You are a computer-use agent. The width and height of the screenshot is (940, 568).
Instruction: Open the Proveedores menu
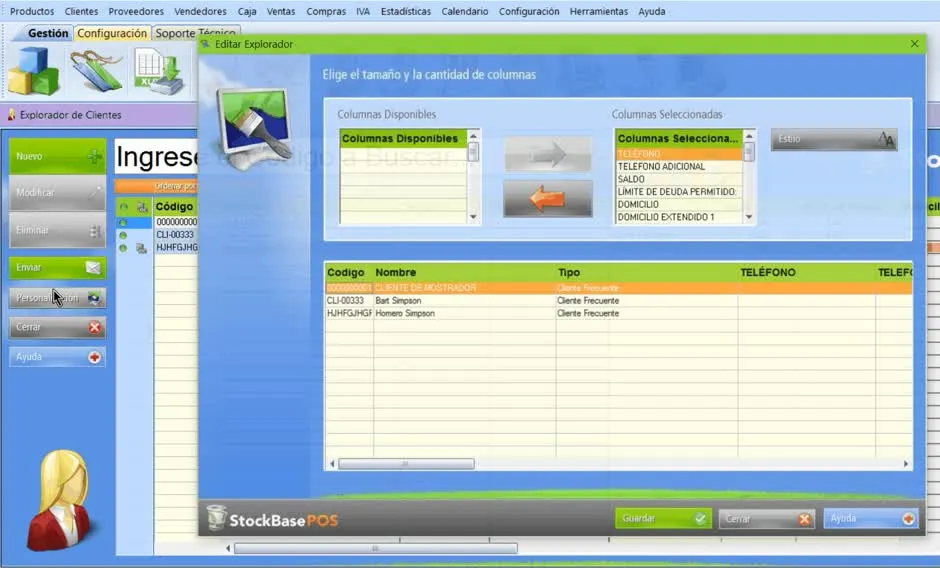[x=136, y=11]
